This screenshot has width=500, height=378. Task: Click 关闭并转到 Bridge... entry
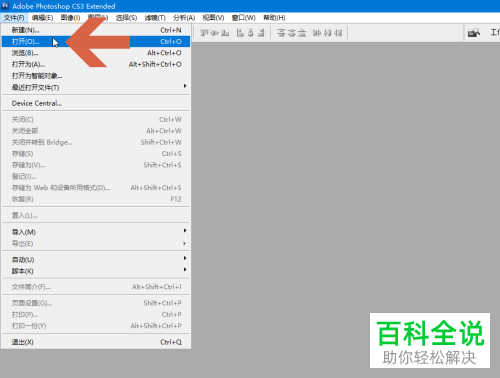coord(96,142)
